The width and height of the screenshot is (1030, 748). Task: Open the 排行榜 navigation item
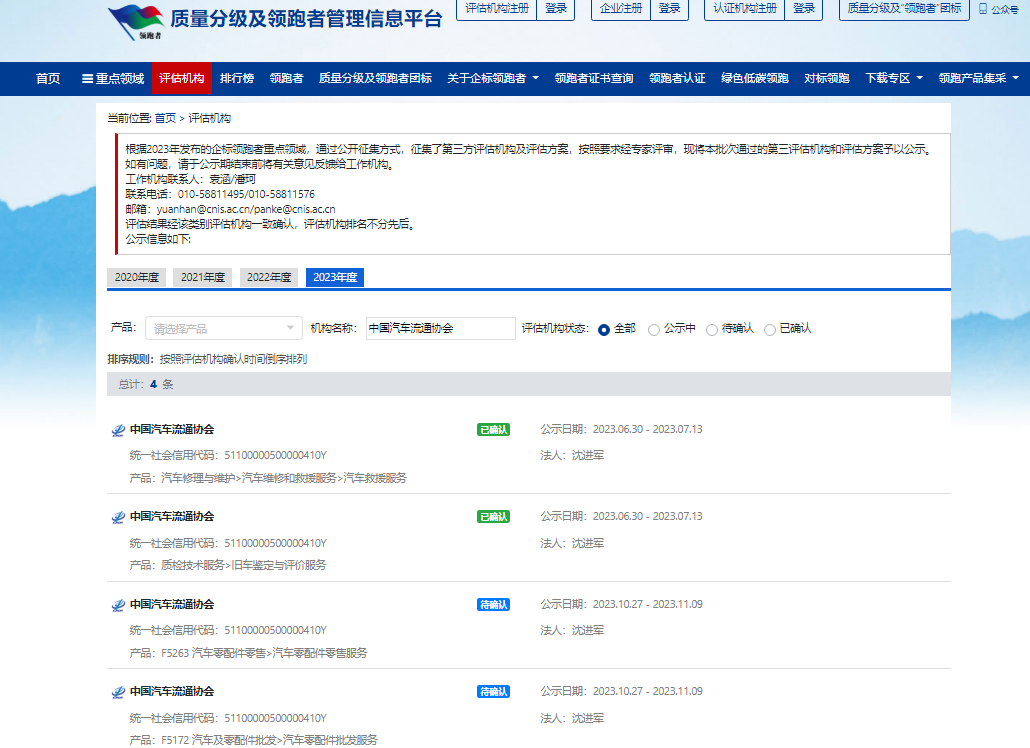pos(237,79)
